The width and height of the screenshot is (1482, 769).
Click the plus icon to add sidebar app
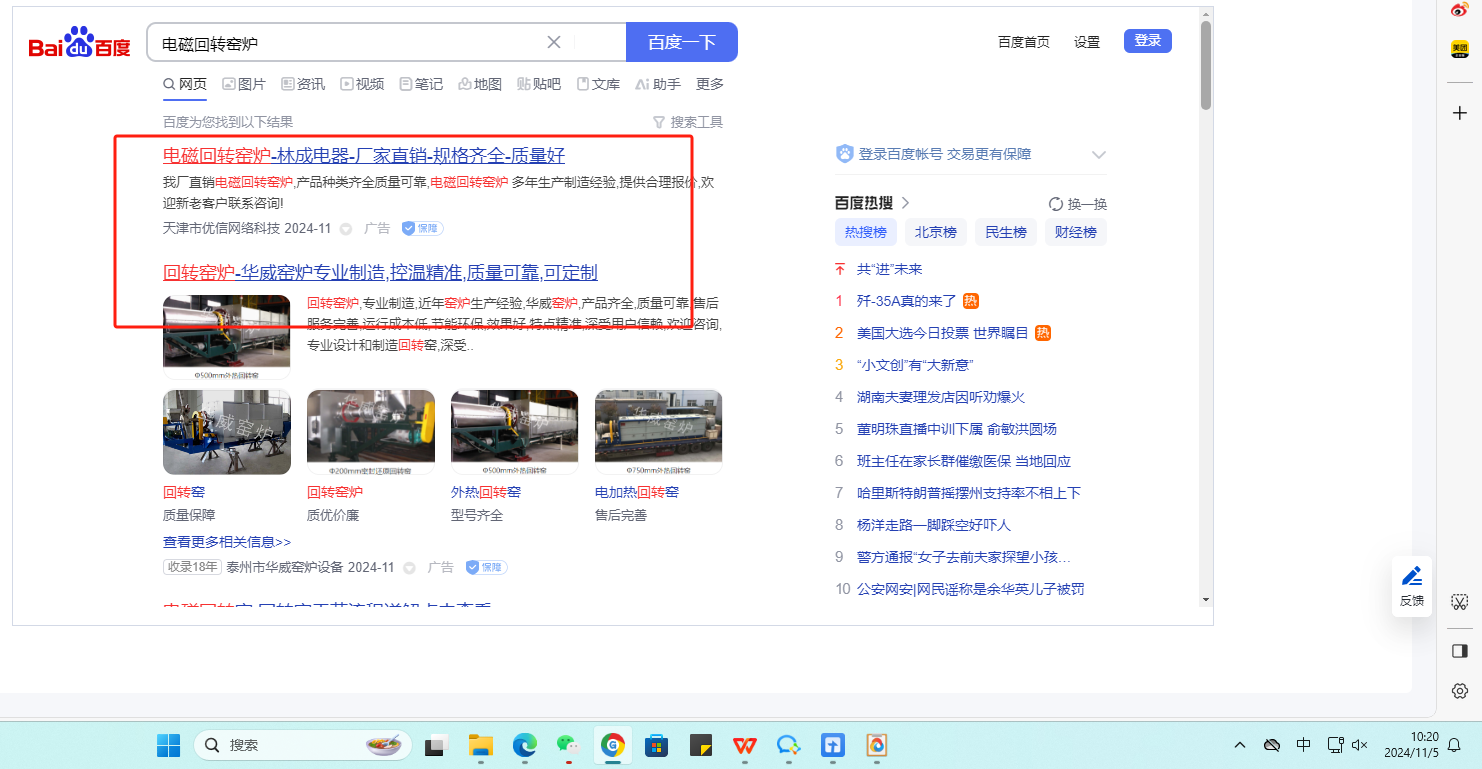(x=1459, y=113)
